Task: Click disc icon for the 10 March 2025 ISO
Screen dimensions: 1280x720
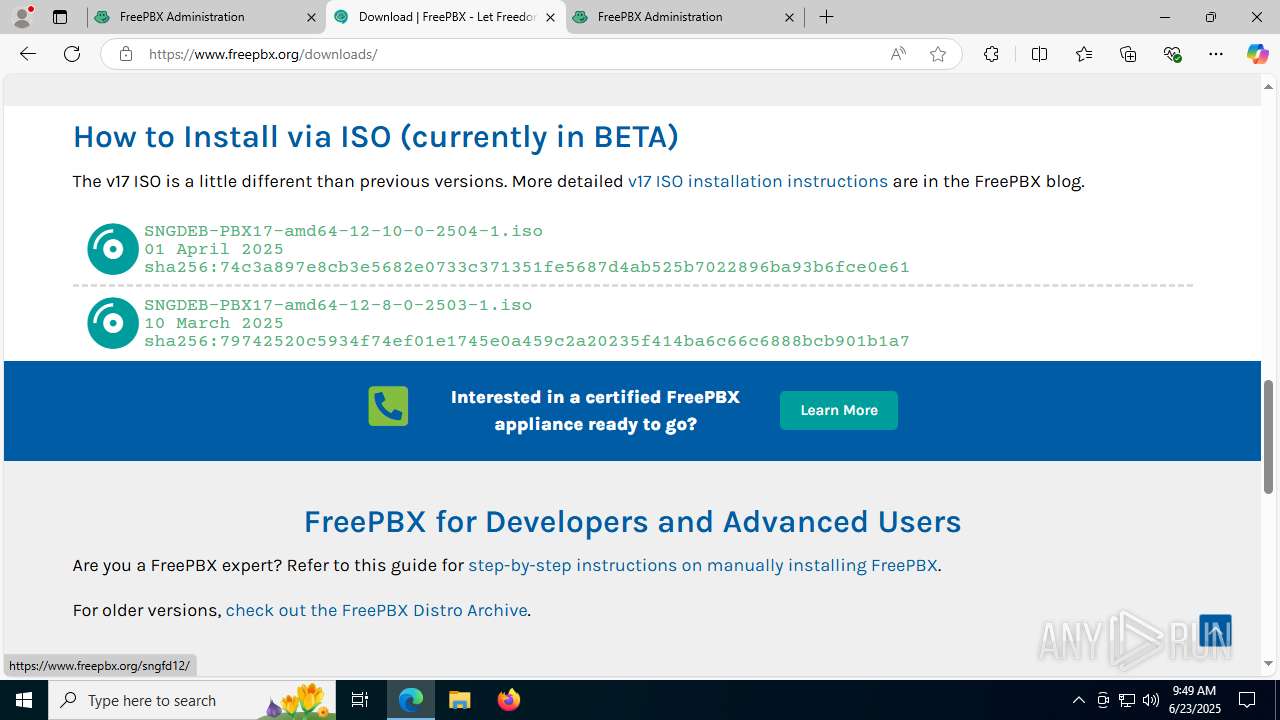Action: point(112,323)
